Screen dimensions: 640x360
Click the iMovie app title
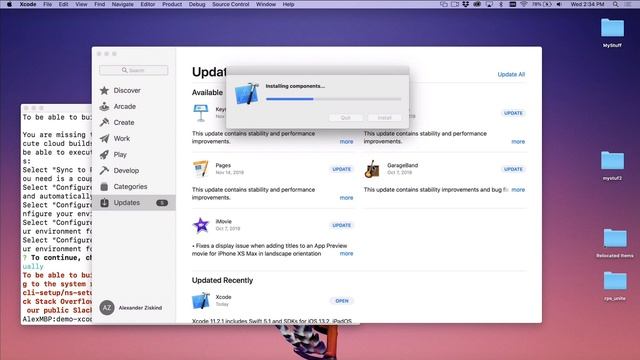[x=224, y=221]
